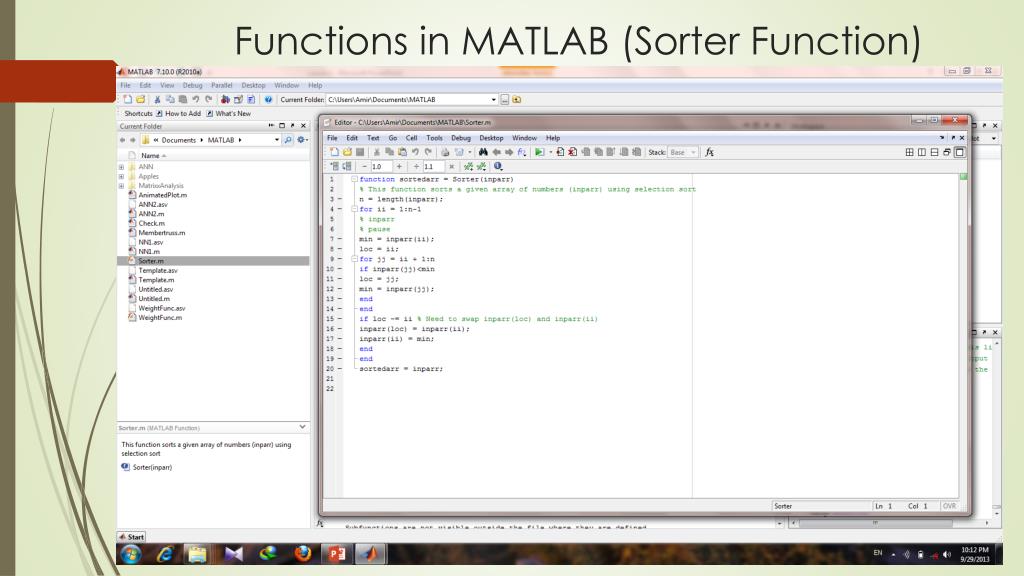The image size is (1024, 576).
Task: Click multiply button beside 1.1 field
Action: 451,167
